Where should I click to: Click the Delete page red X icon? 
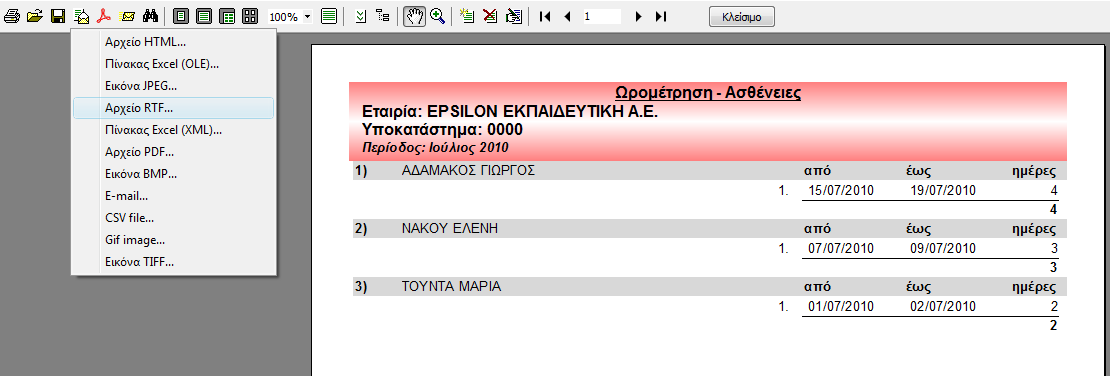coord(490,16)
